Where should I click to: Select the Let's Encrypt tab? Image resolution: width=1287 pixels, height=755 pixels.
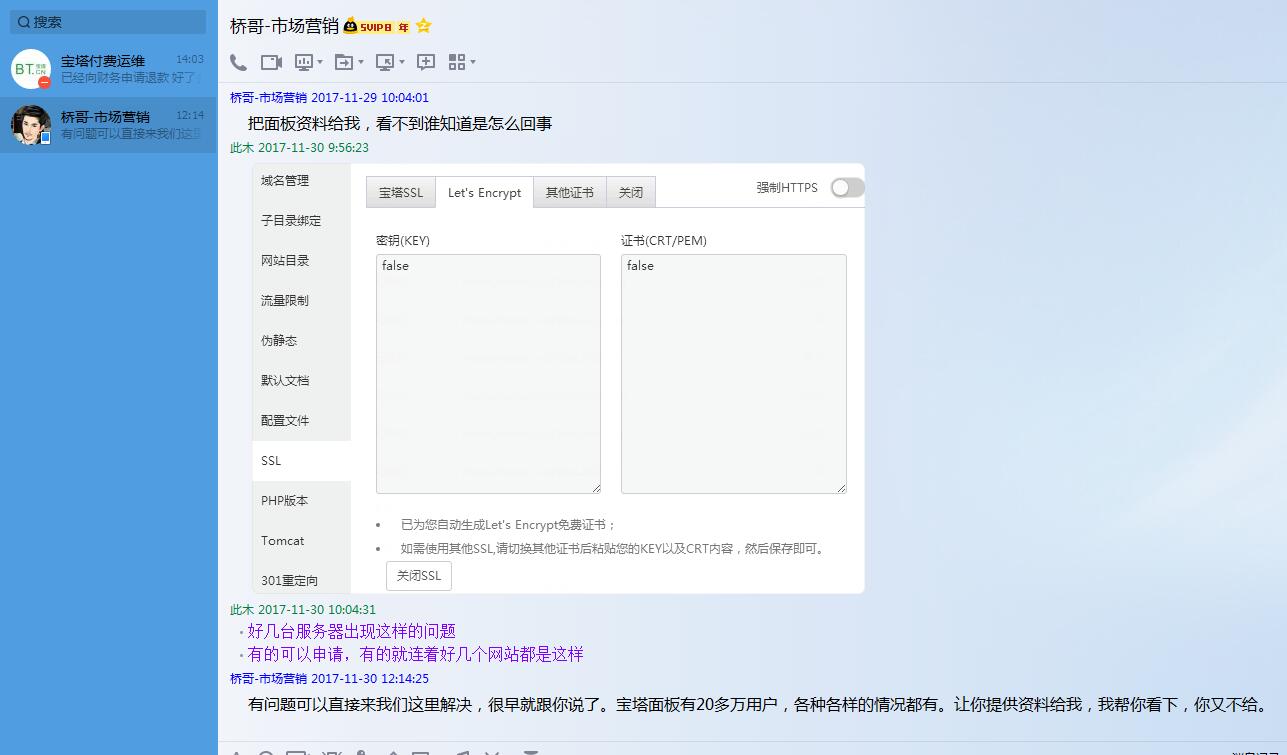click(x=484, y=193)
